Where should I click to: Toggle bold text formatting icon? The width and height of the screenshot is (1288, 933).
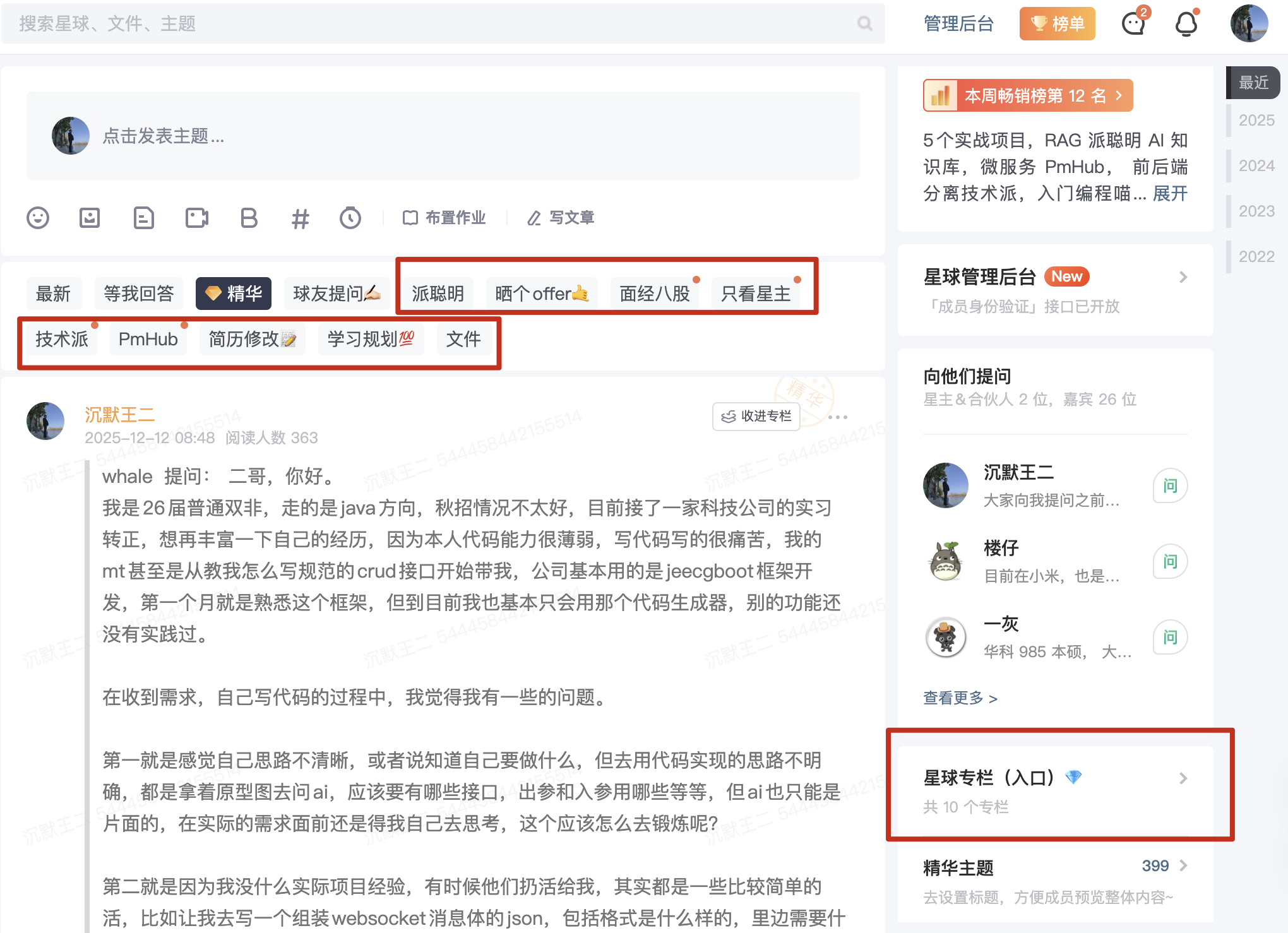(x=249, y=218)
